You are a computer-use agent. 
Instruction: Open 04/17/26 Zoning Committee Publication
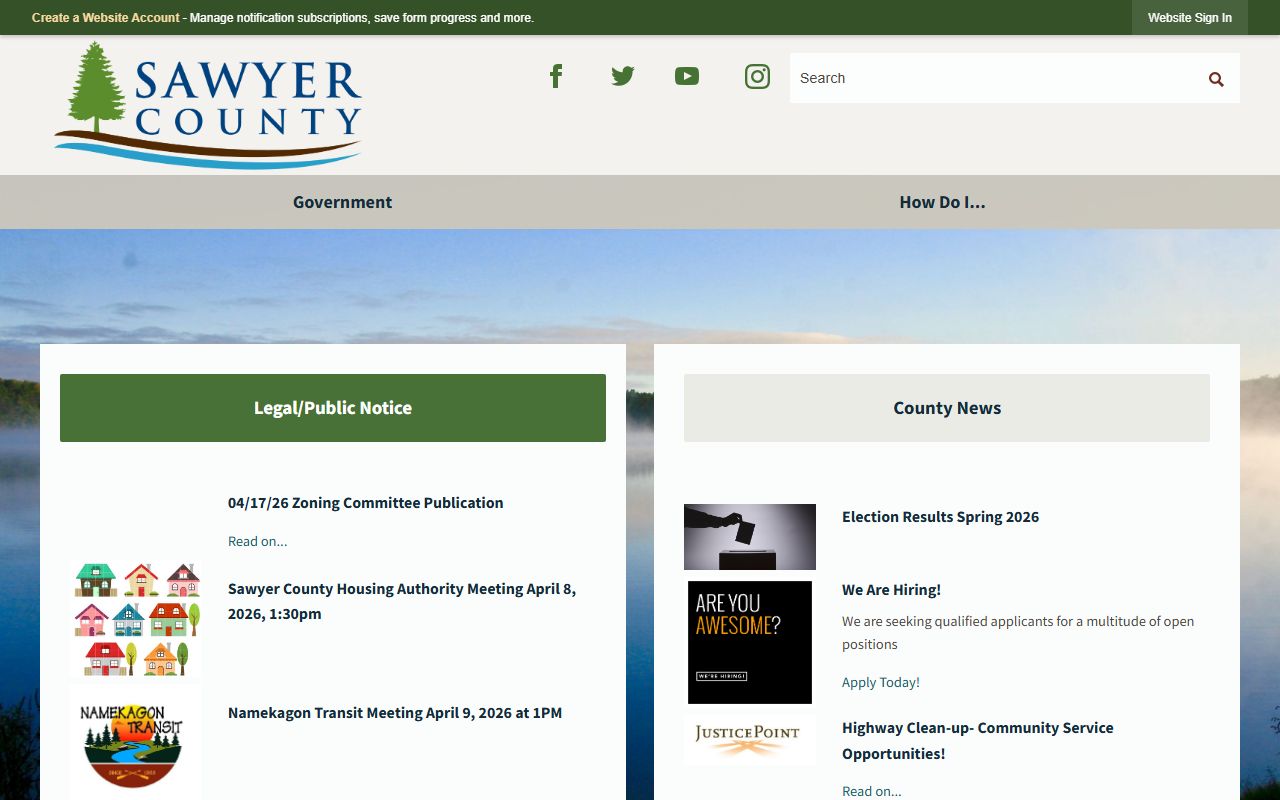[365, 503]
